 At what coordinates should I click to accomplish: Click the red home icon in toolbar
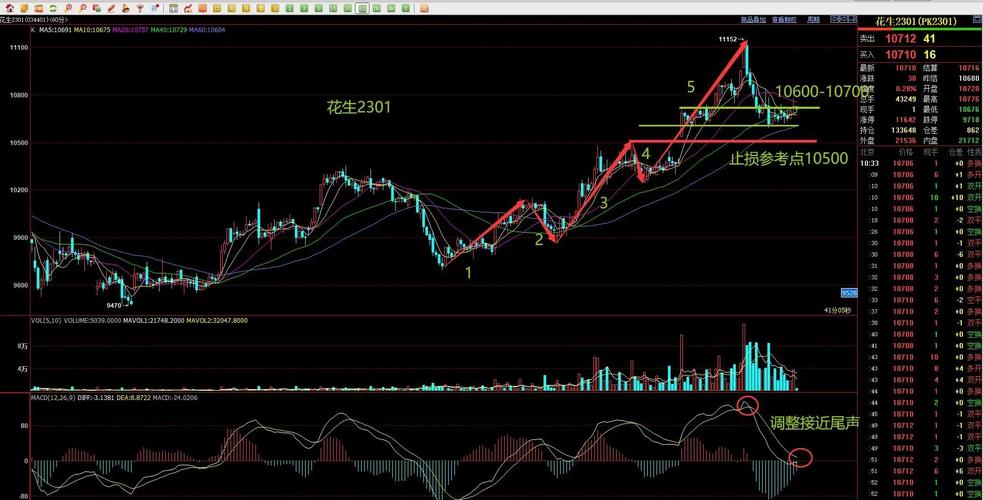[9, 8]
